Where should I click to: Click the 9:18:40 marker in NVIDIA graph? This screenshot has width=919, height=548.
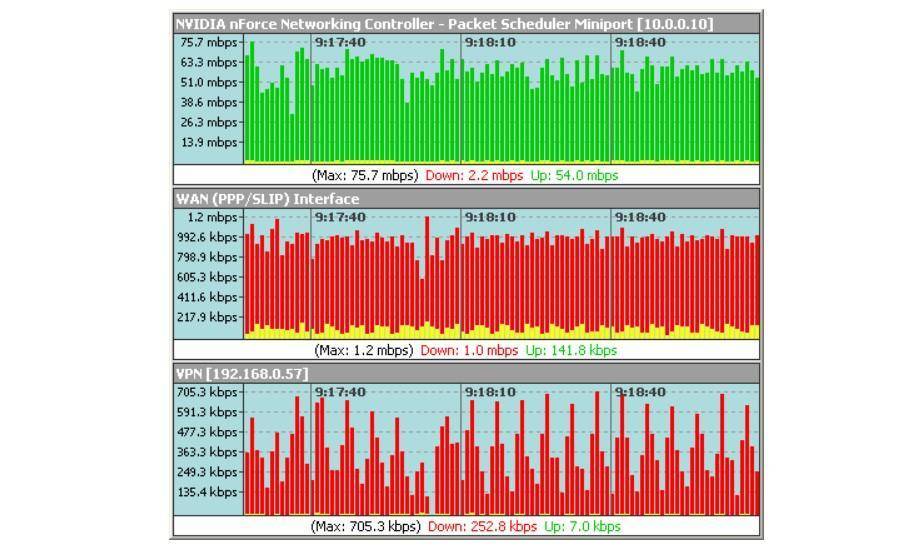[x=641, y=42]
